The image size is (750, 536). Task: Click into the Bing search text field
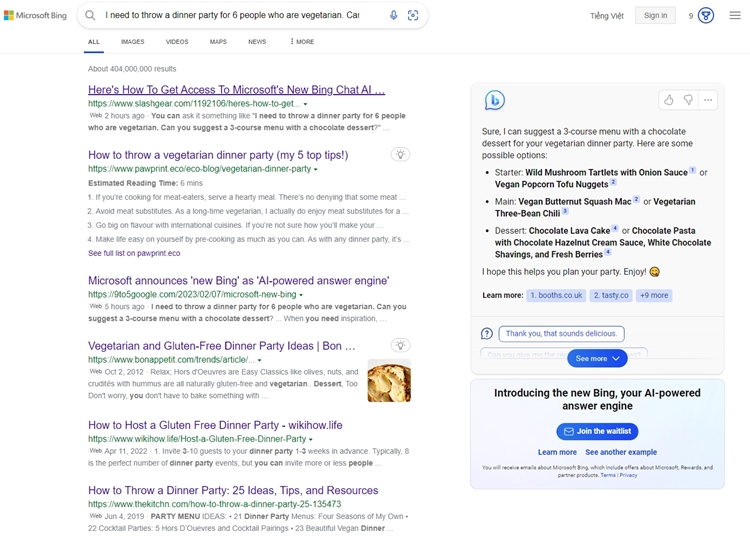point(232,15)
